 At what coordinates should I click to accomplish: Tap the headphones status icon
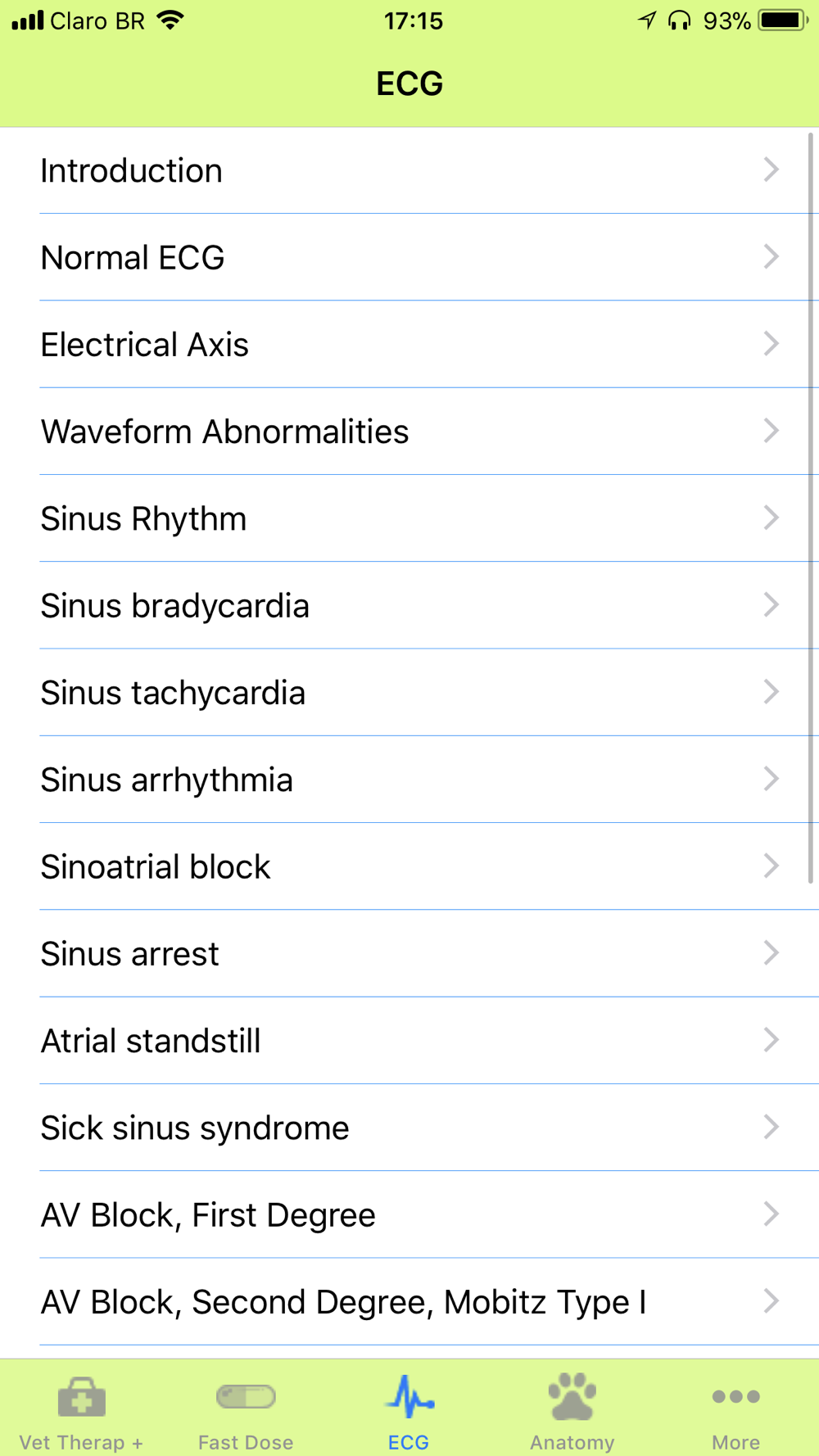(679, 20)
